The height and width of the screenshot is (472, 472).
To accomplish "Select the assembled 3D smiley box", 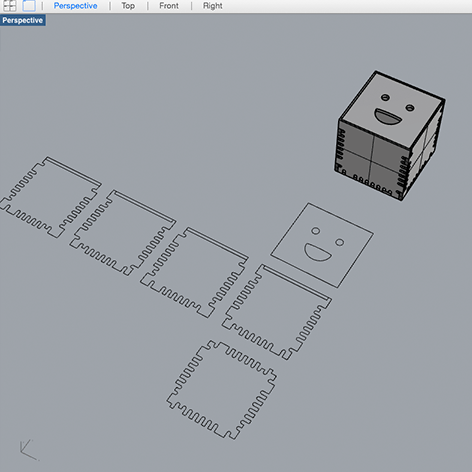I will 389,135.
